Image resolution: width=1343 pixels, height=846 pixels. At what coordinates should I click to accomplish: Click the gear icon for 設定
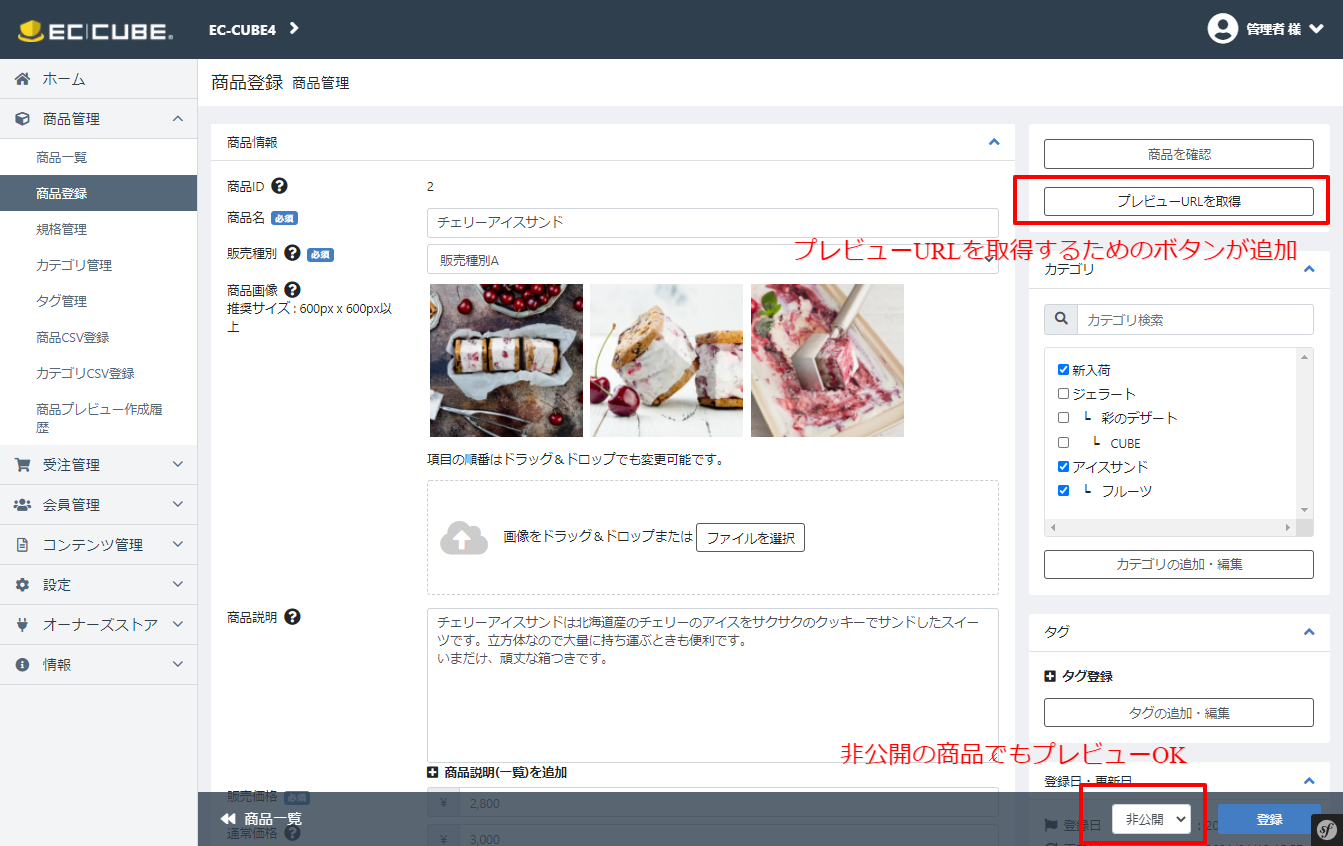(x=22, y=585)
